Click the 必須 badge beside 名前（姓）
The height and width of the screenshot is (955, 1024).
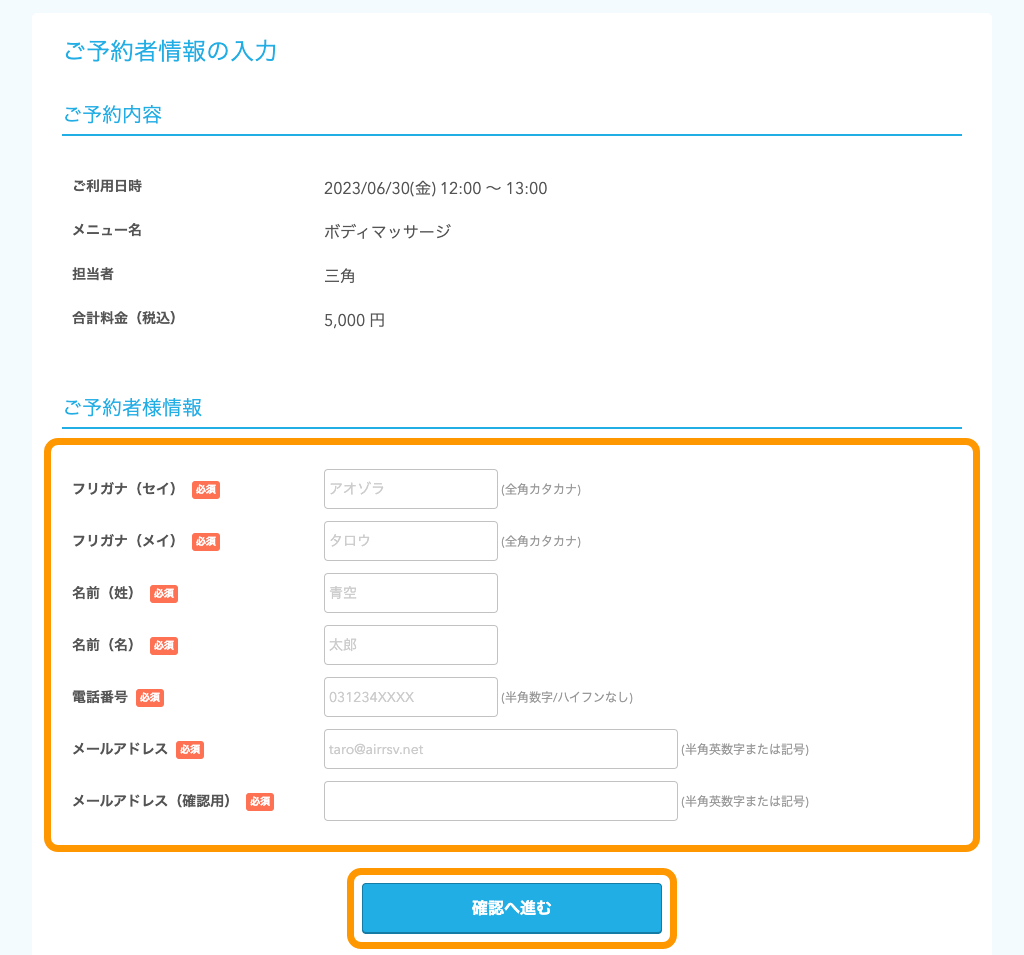tap(164, 593)
